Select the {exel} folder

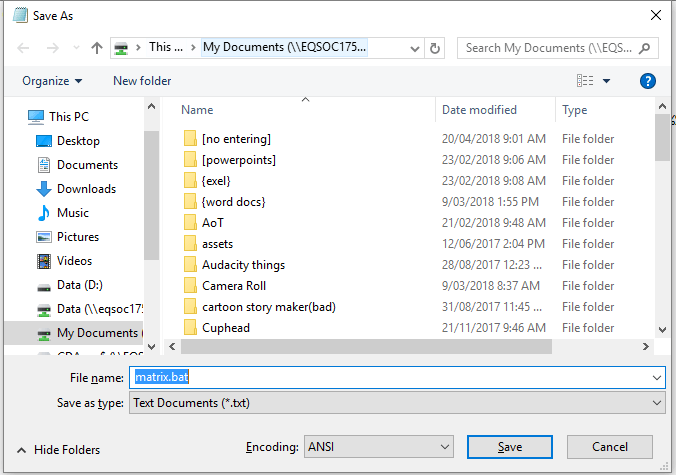[216, 181]
